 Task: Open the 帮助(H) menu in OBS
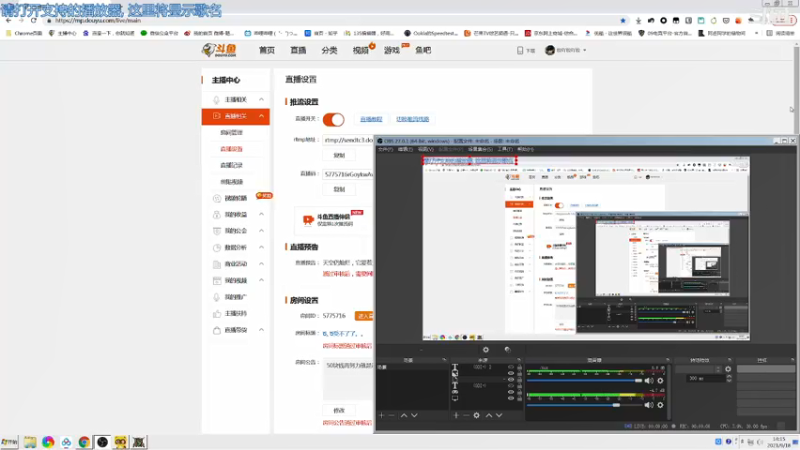[x=526, y=149]
